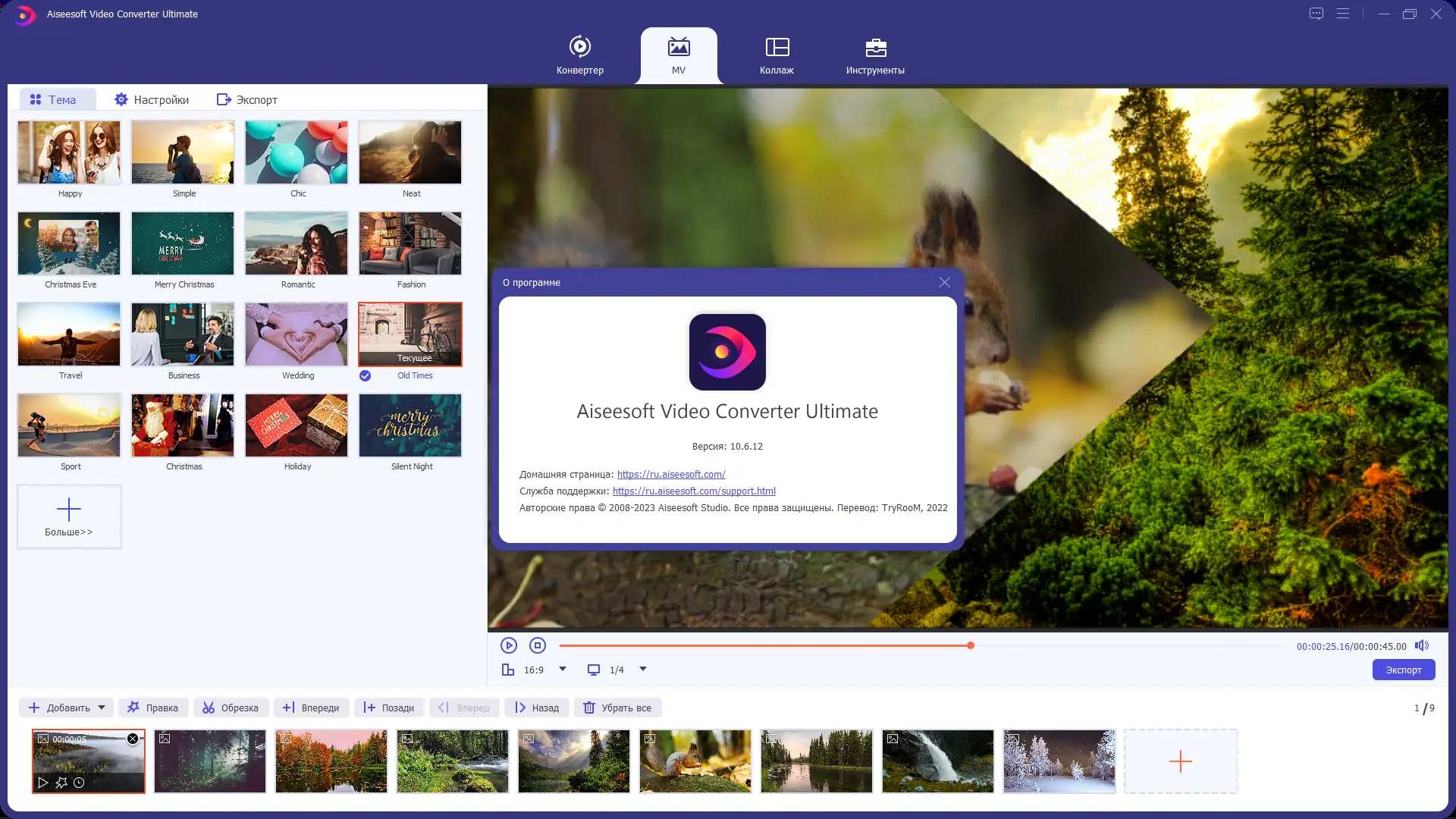
Task: Remove first clip with X icon
Action: pyautogui.click(x=133, y=739)
